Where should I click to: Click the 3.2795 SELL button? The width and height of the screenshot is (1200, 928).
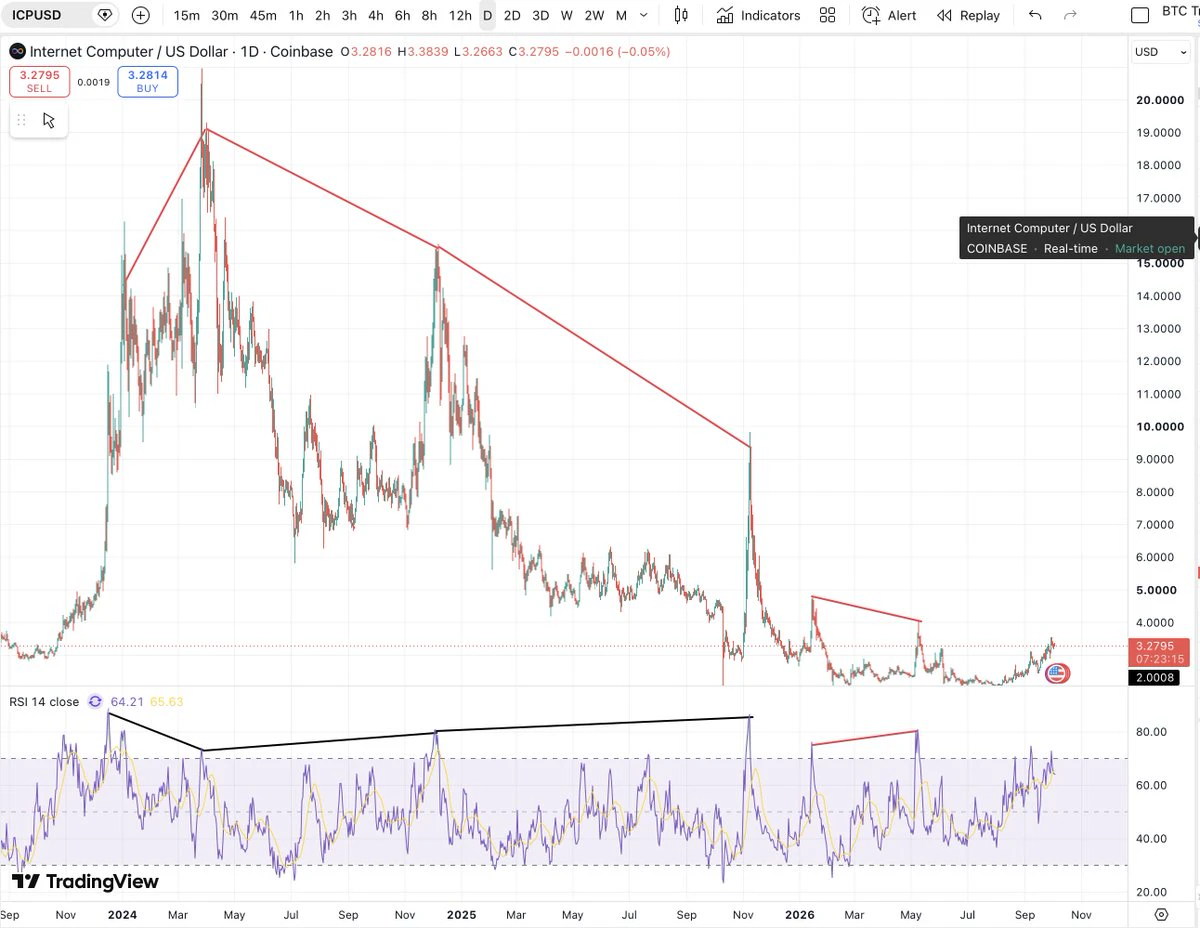point(39,82)
